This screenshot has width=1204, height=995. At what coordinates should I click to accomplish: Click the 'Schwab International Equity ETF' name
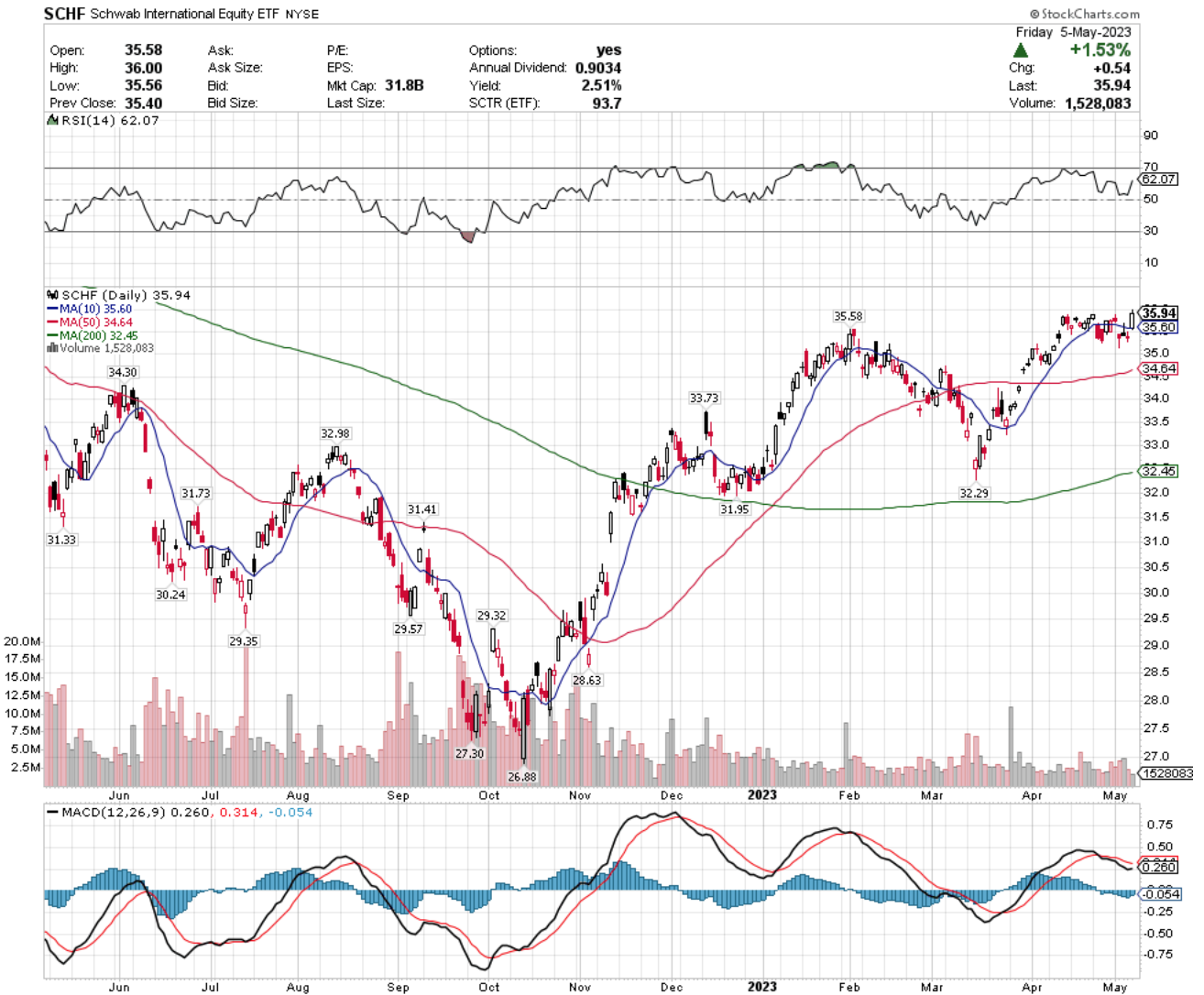185,14
